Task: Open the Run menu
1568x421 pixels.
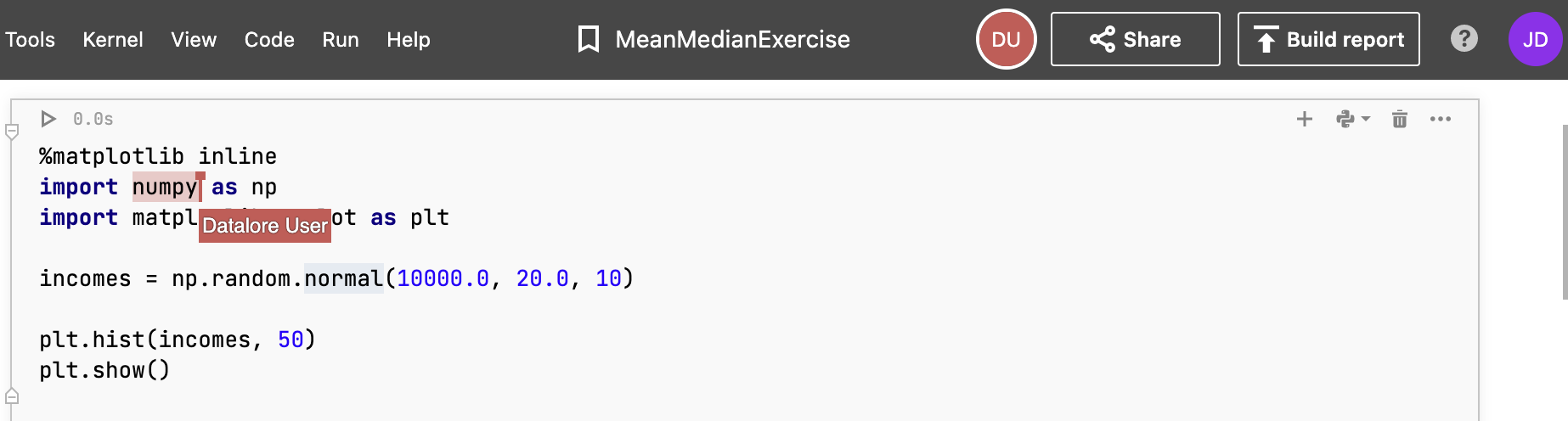Action: pyautogui.click(x=341, y=40)
